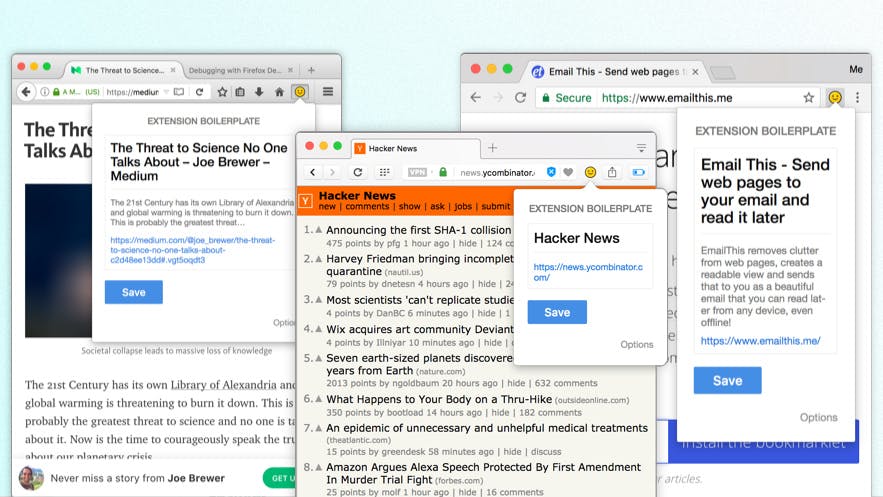Open '632 comments' on Seven earth-sized planets

[x=566, y=383]
